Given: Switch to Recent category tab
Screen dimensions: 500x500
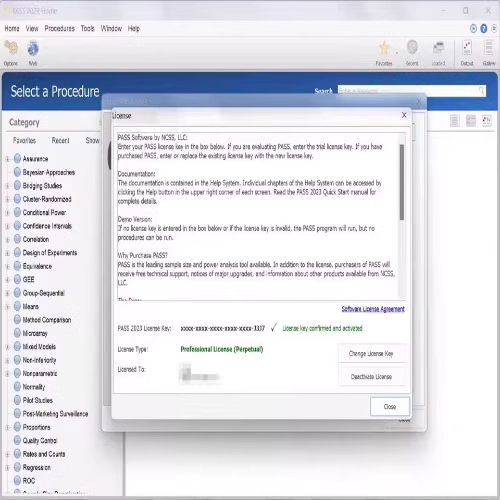Looking at the screenshot, I should [60, 140].
